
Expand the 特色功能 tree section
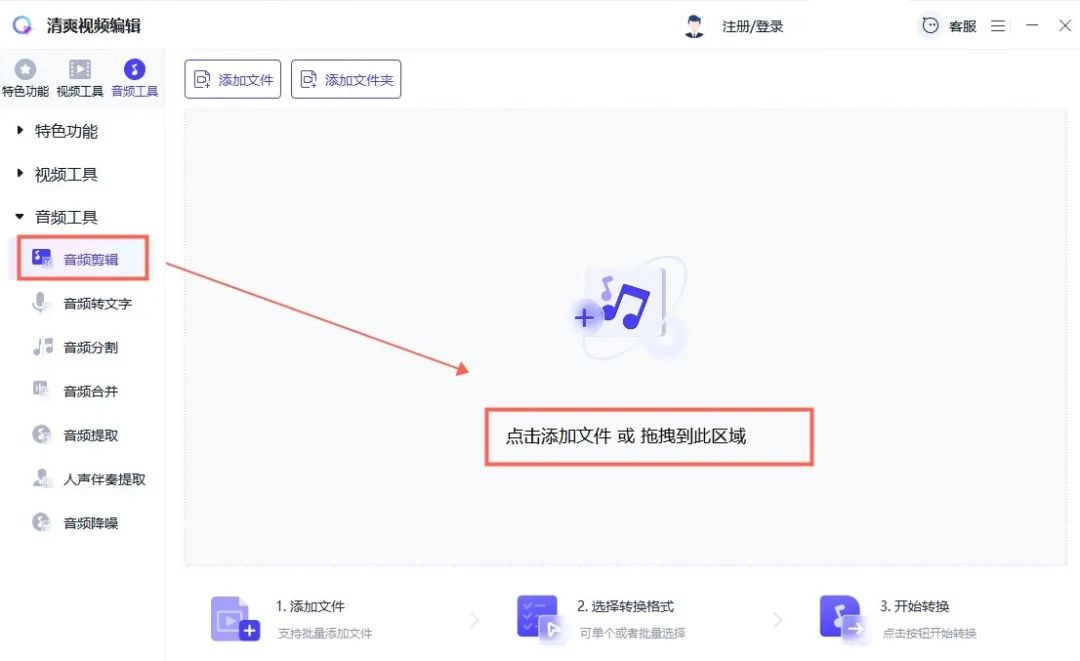20,131
